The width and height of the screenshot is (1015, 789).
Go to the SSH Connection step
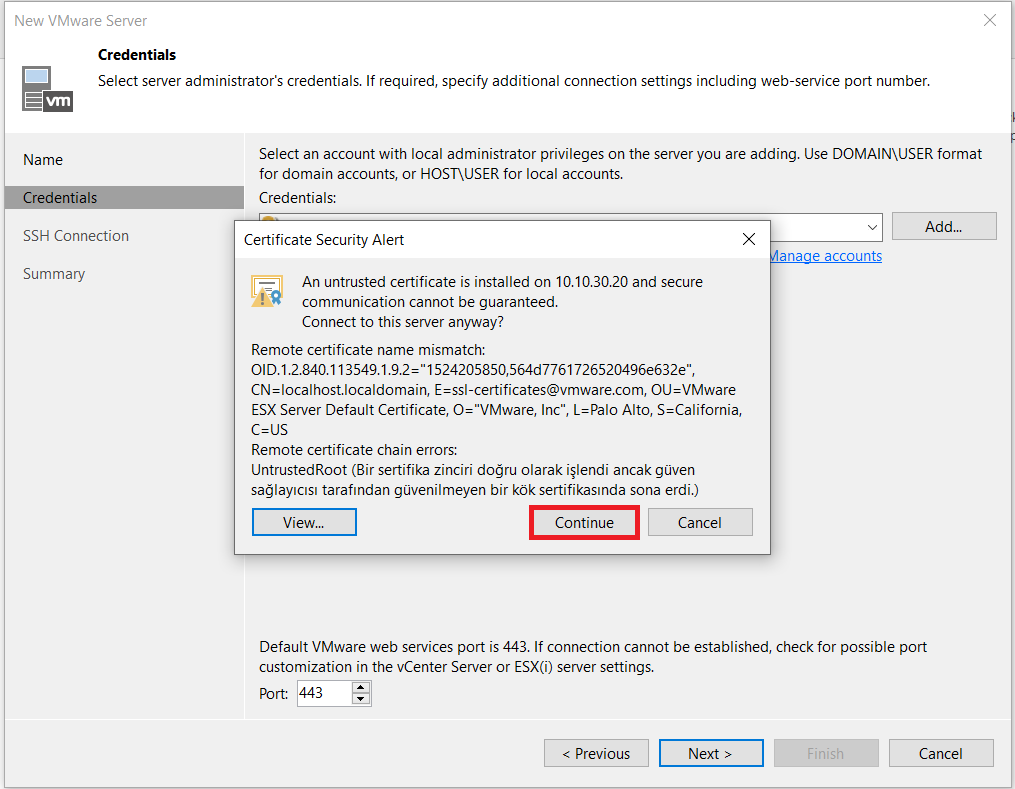tap(76, 236)
